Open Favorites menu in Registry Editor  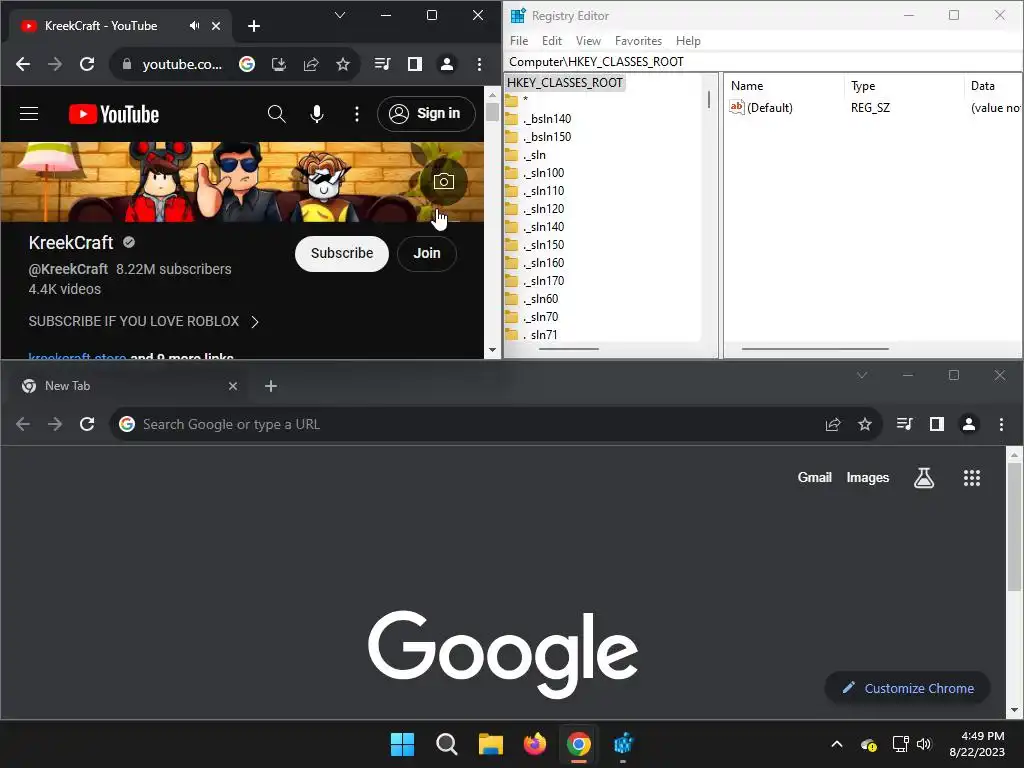(x=639, y=40)
